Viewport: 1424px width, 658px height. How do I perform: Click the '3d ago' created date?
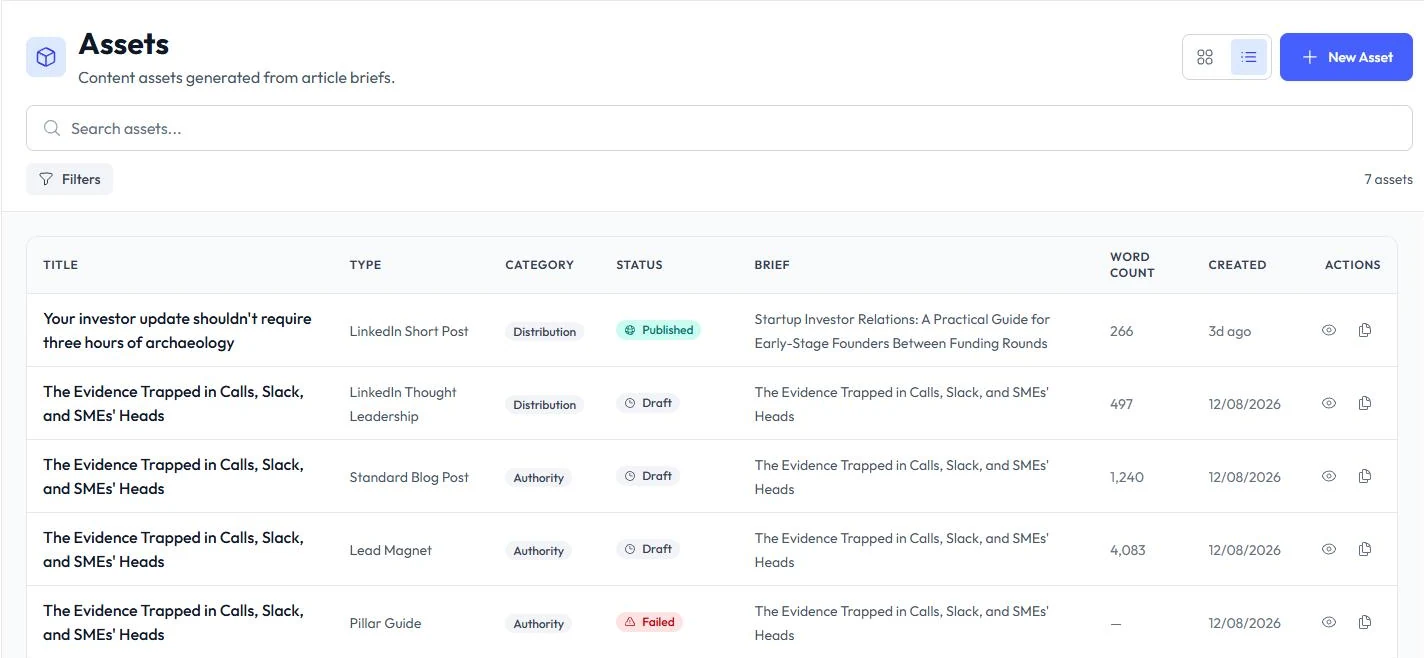(1229, 331)
